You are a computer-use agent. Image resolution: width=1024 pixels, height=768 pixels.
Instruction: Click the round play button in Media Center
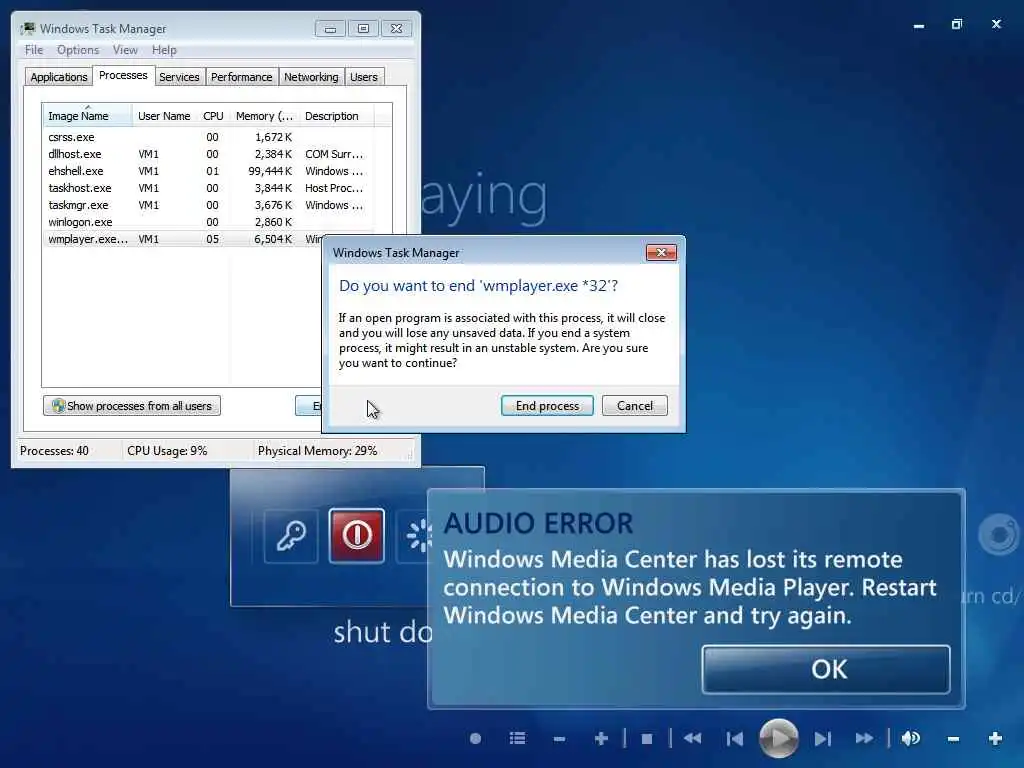click(778, 738)
